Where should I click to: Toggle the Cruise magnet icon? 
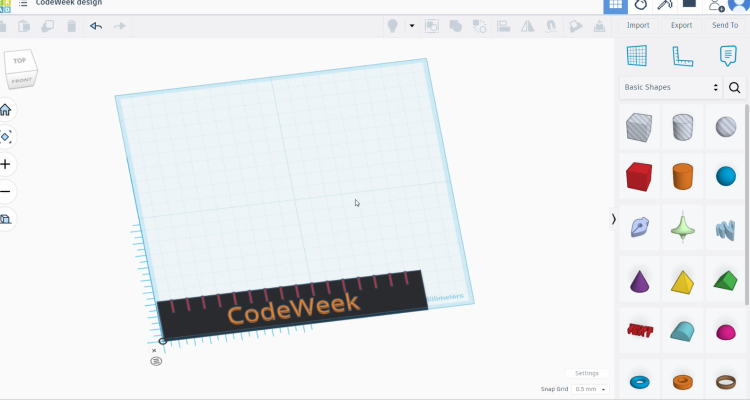(551, 26)
